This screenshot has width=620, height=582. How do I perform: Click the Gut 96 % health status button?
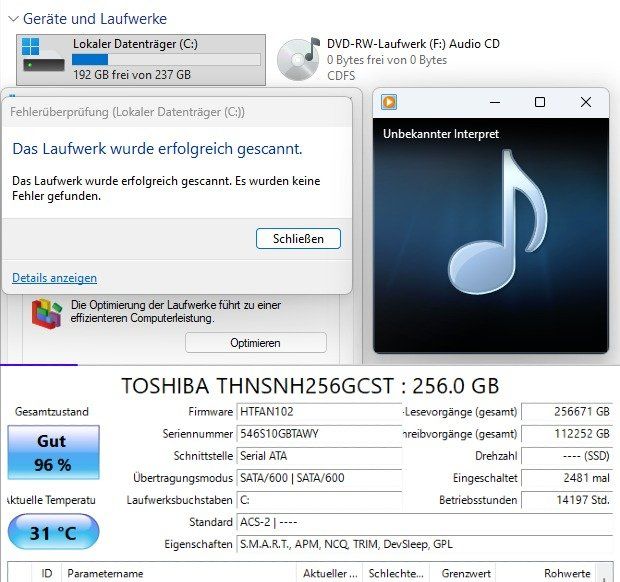click(53, 452)
